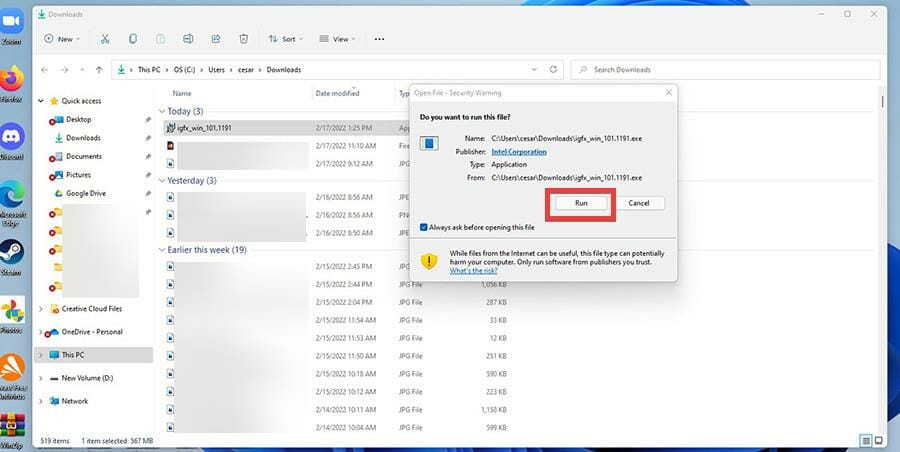Open the New dropdown menu
The width and height of the screenshot is (900, 452).
tap(63, 39)
